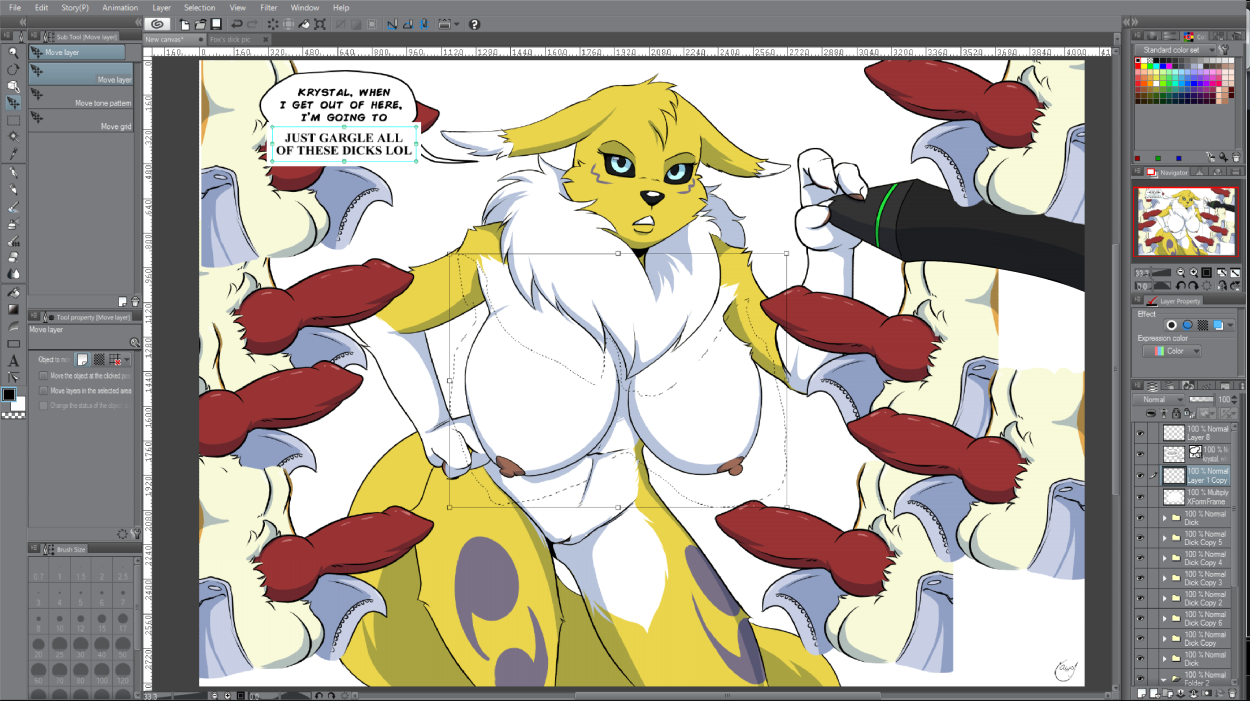Viewport: 1250px width, 701px height.
Task: Select the Fill bucket tool
Action: pos(13,293)
